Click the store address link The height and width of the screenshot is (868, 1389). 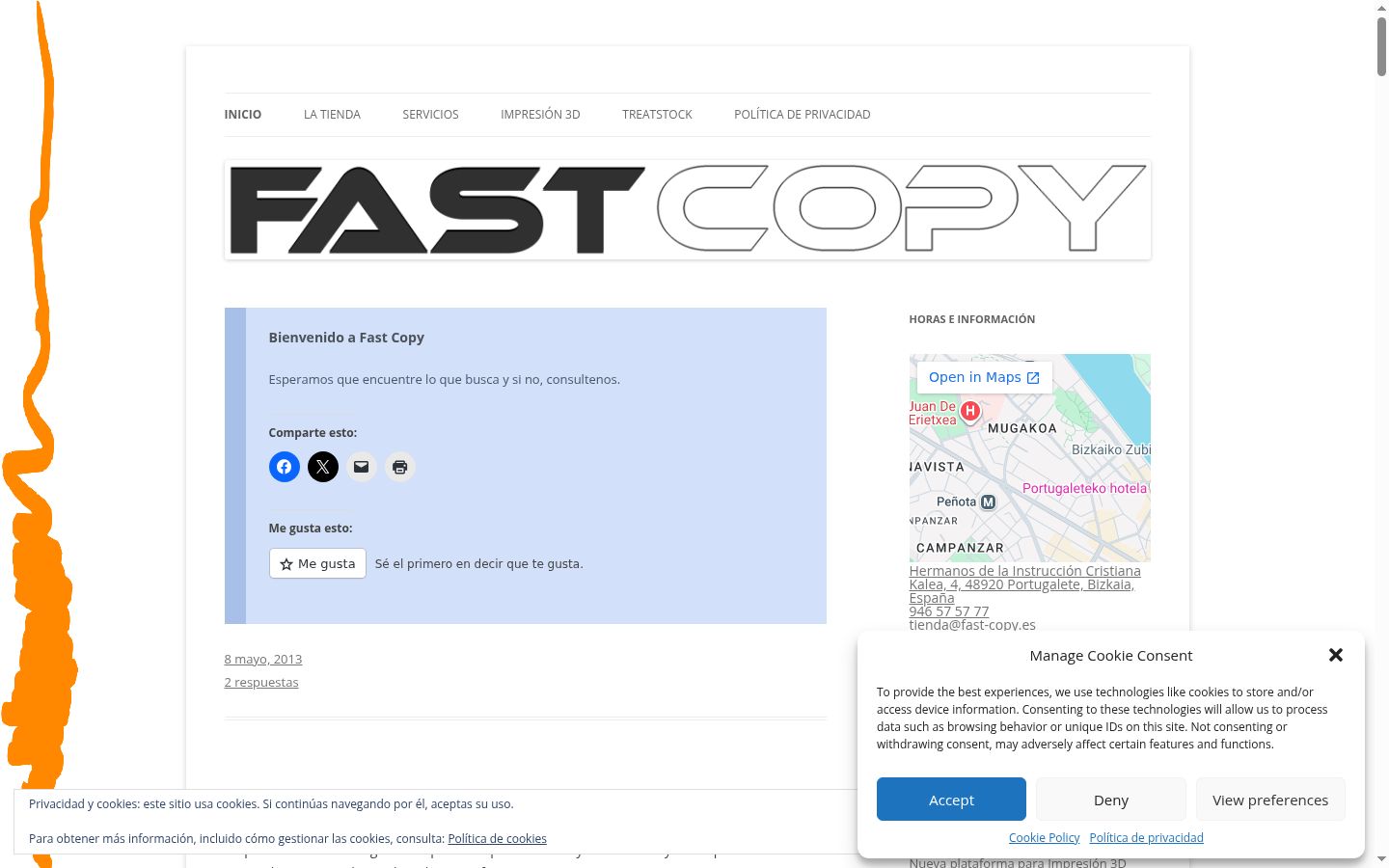tap(1024, 584)
